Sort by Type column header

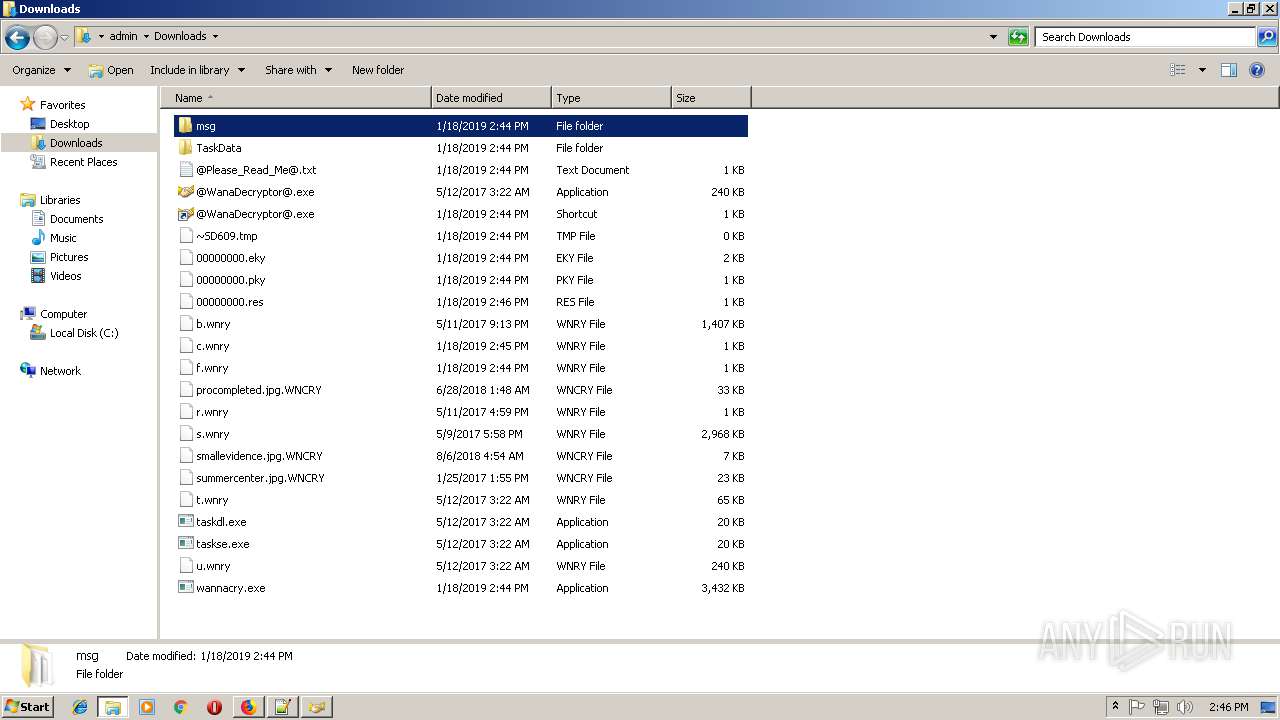pos(611,98)
